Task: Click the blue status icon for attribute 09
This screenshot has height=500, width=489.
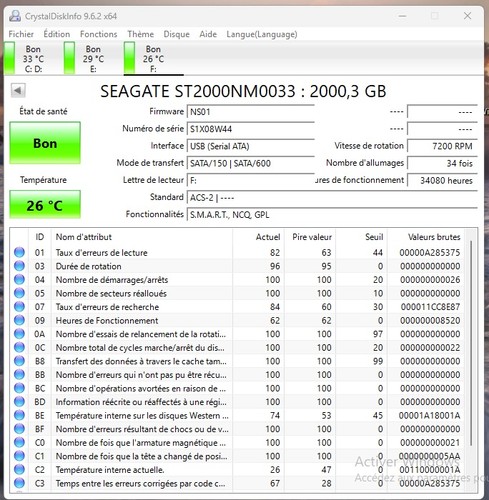Action: pyautogui.click(x=19, y=320)
